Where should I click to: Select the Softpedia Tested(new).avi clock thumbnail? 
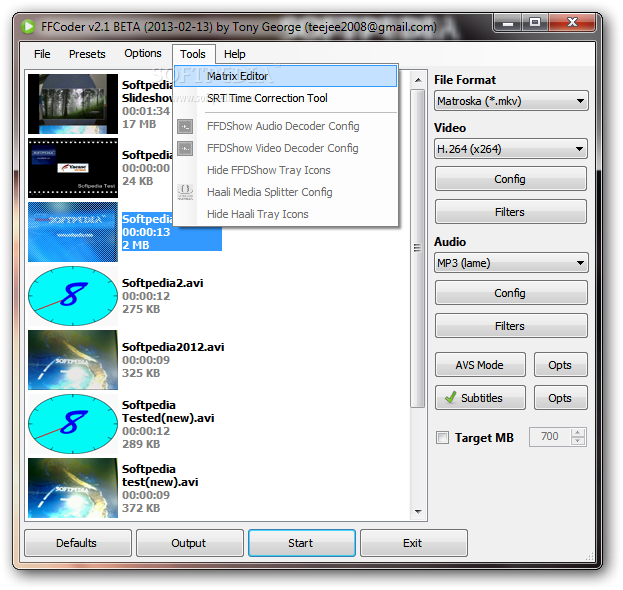(x=73, y=424)
